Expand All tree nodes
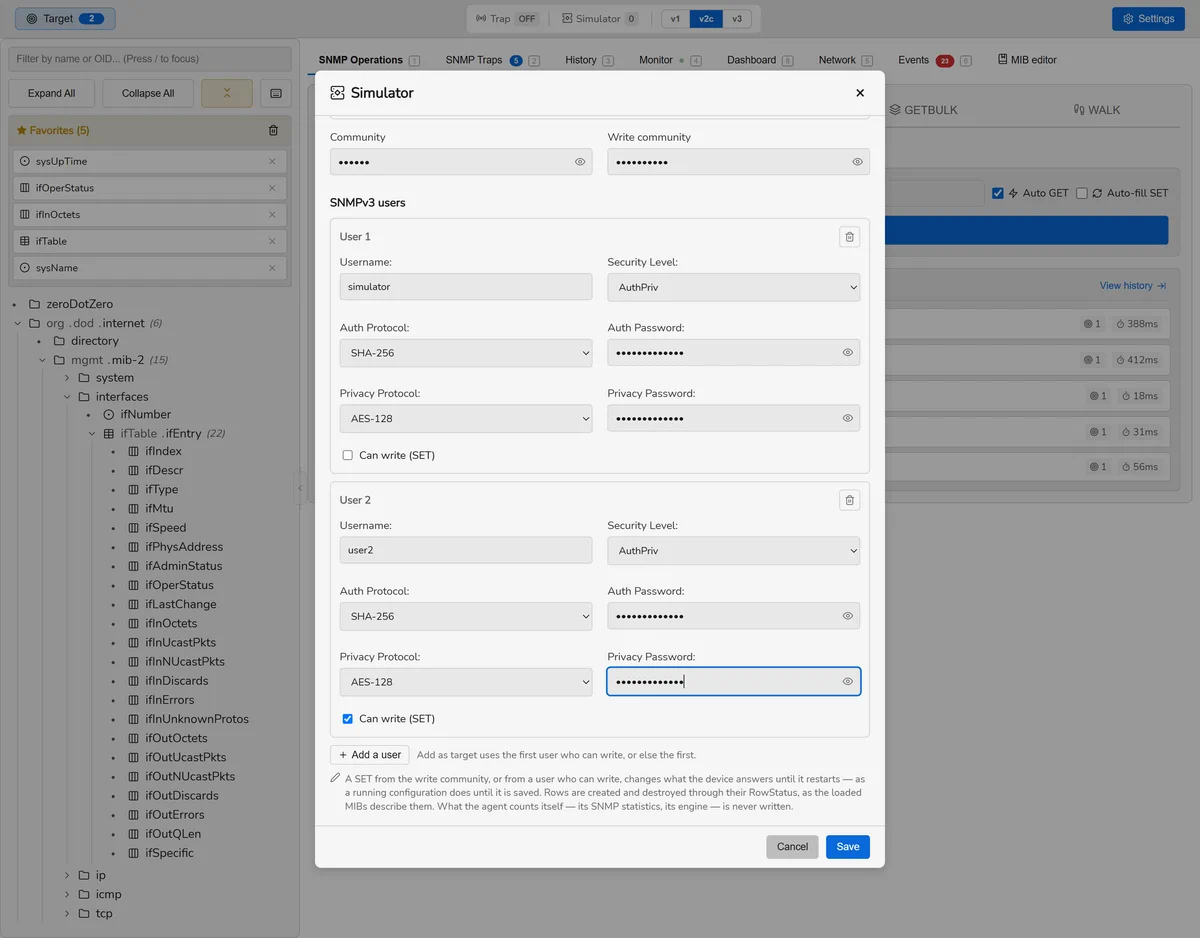 51,93
